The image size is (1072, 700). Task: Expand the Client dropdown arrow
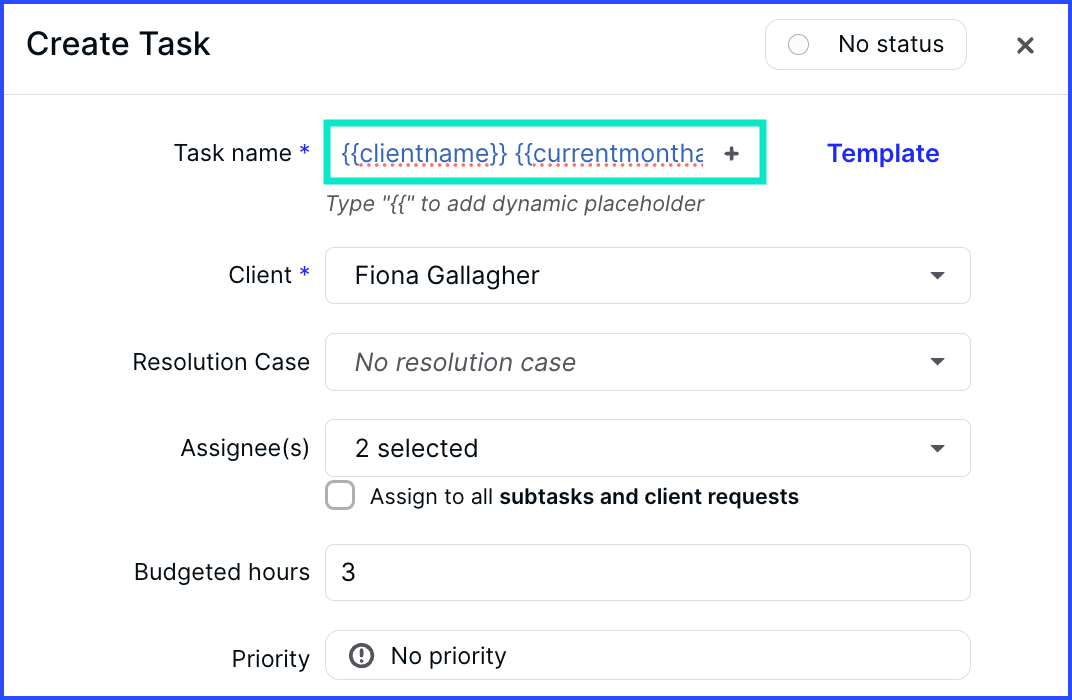(x=937, y=275)
